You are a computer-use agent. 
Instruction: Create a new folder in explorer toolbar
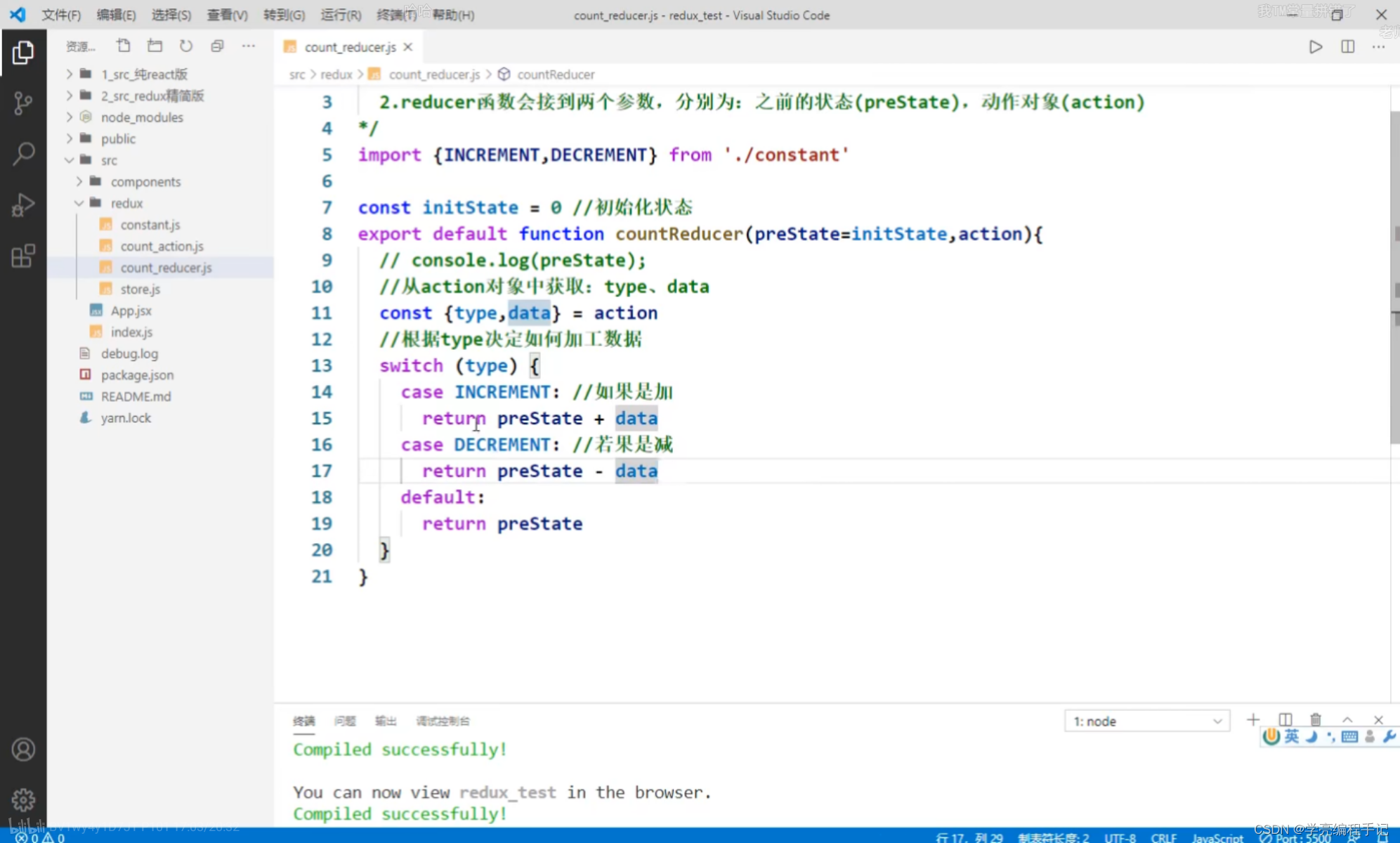[155, 46]
